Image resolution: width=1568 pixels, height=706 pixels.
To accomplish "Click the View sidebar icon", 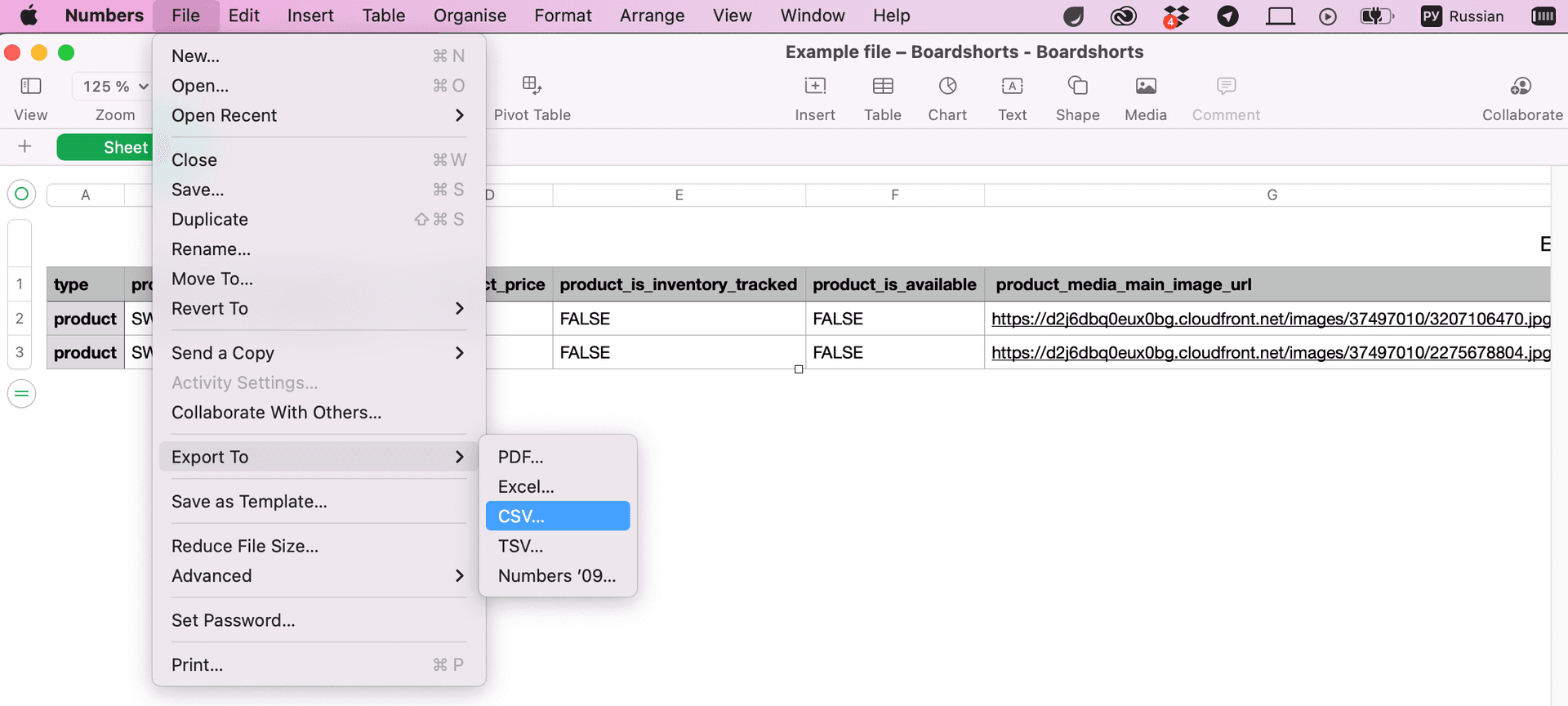I will click(31, 86).
